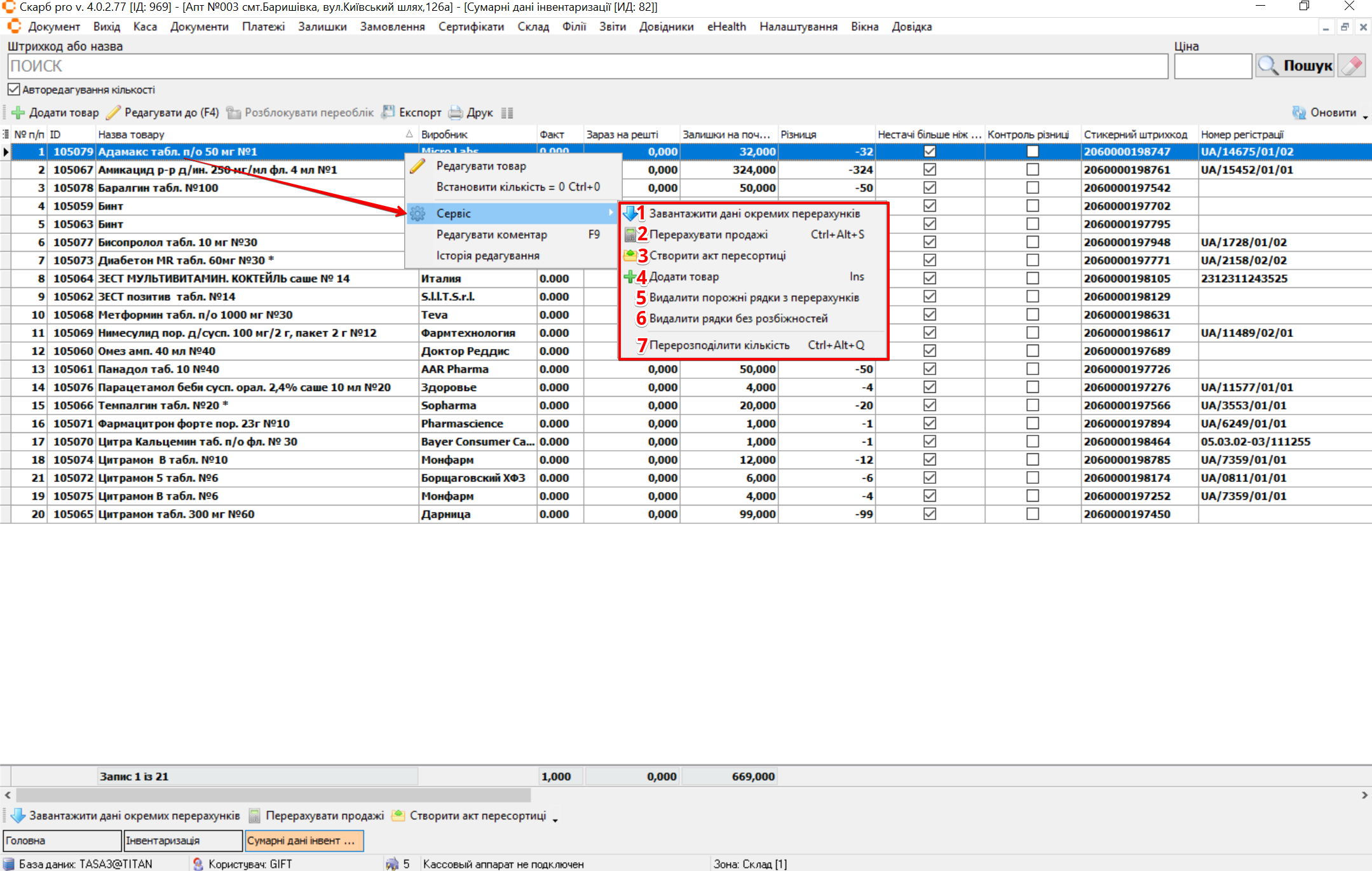Click the printer Друк icon

tap(456, 113)
